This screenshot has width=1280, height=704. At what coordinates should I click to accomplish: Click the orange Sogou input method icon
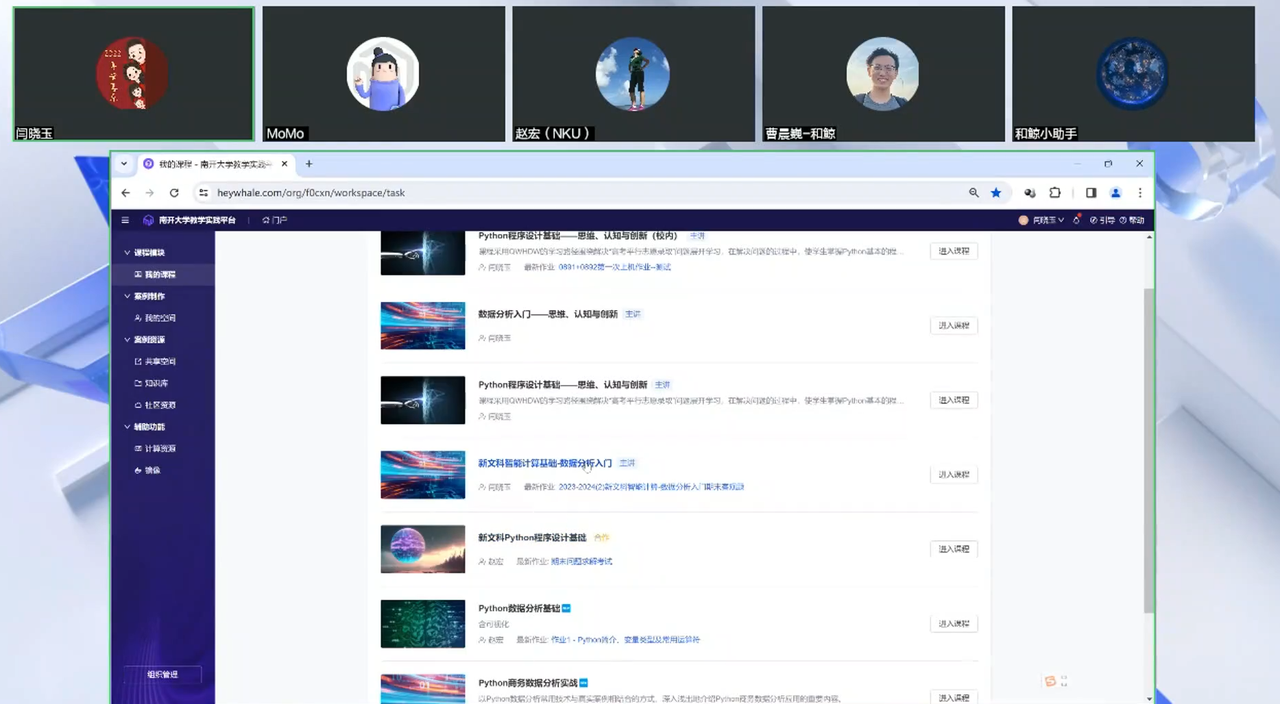pyautogui.click(x=1050, y=681)
